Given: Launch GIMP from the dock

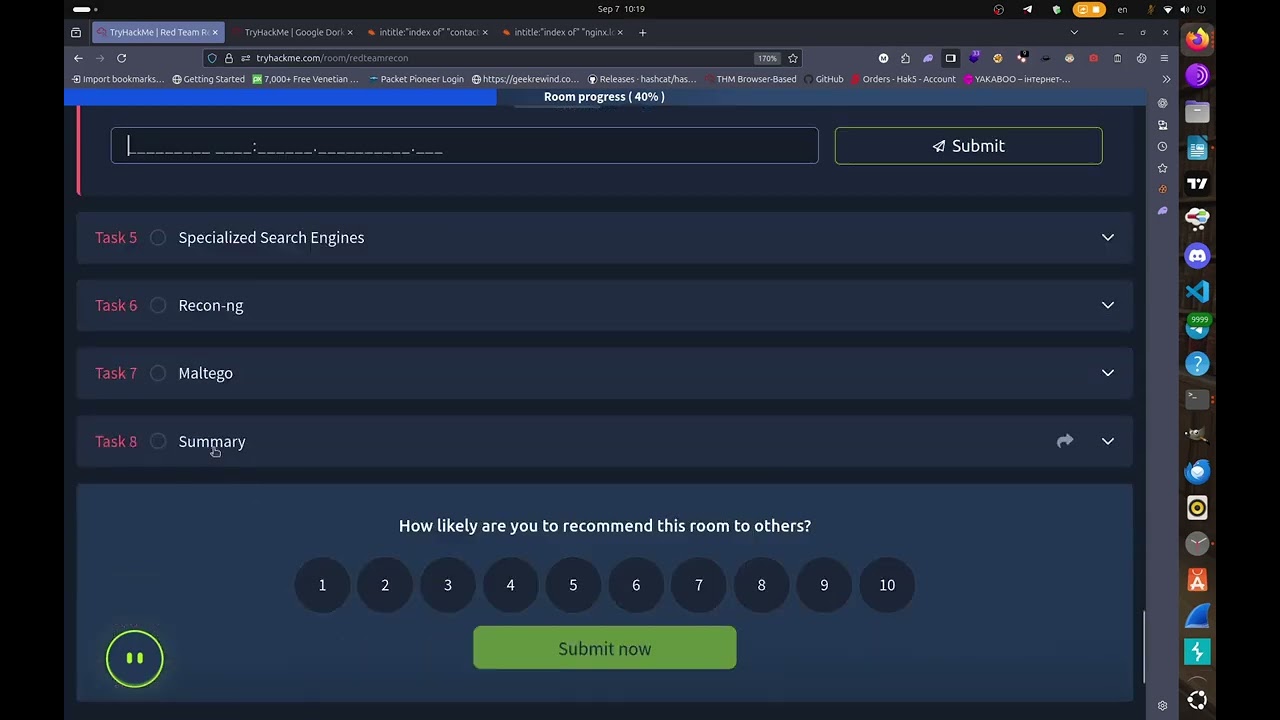Looking at the screenshot, I should pyautogui.click(x=1197, y=436).
